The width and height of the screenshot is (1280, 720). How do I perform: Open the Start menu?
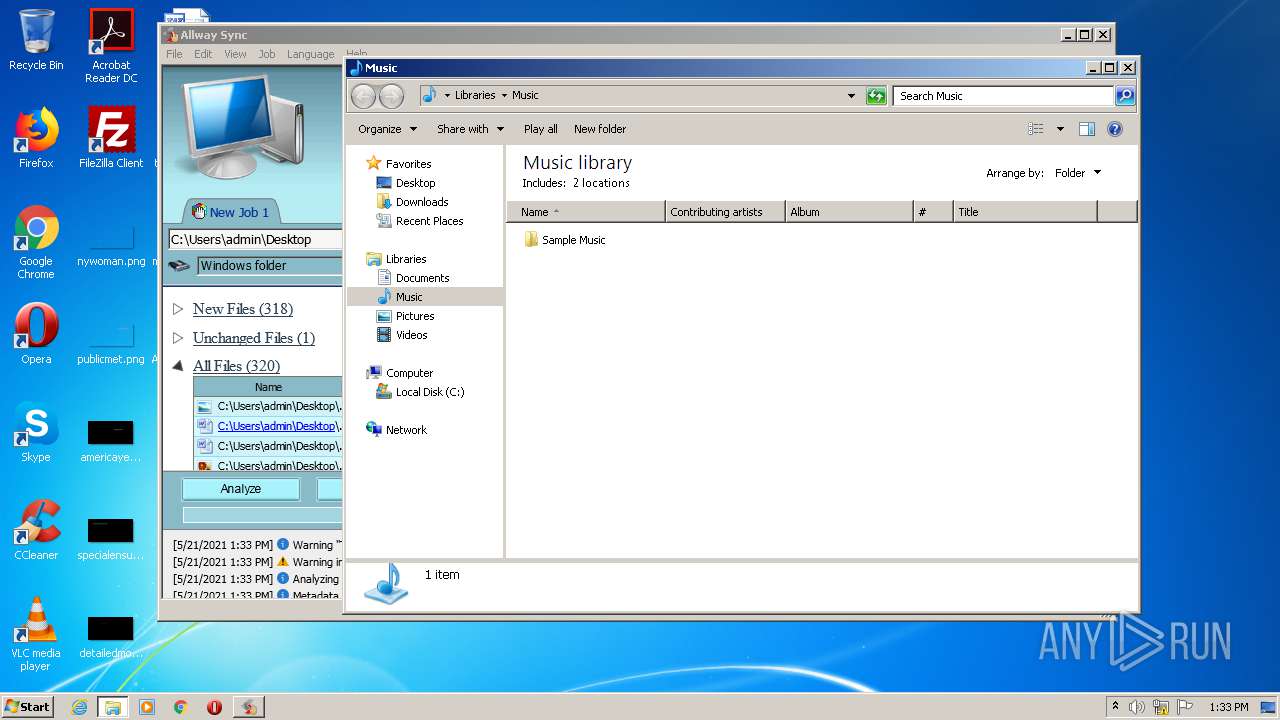click(x=28, y=707)
